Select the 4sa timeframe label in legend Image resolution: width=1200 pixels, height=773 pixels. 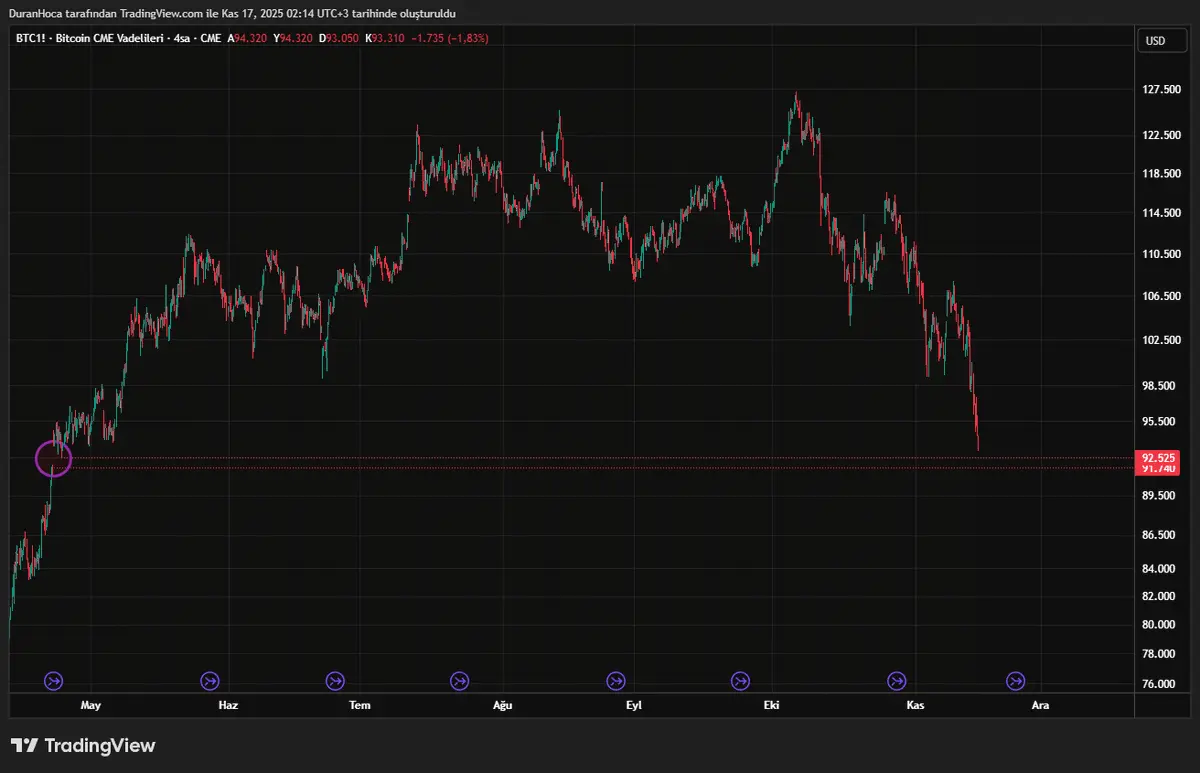tap(183, 38)
